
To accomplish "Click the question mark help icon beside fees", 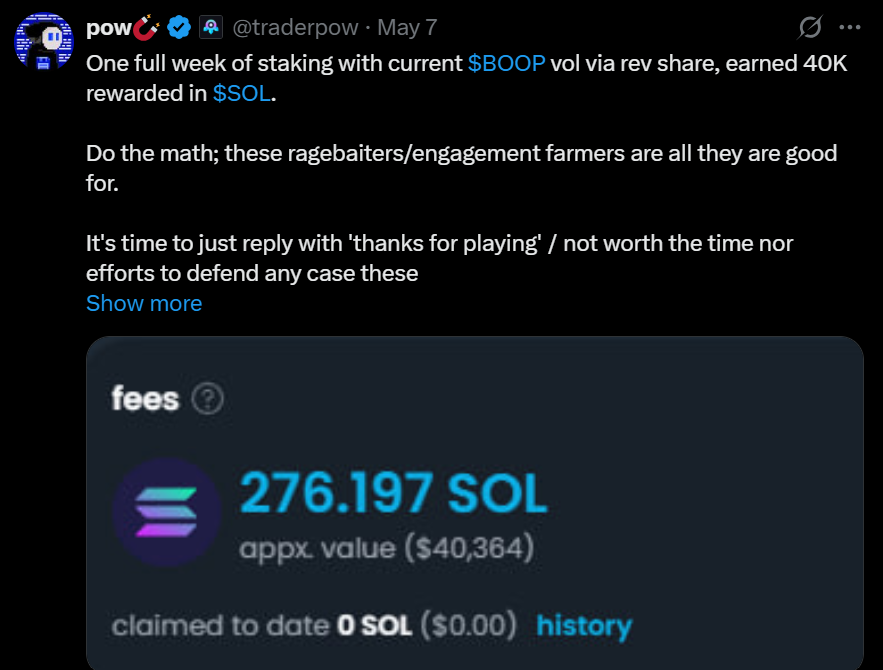I will (208, 399).
